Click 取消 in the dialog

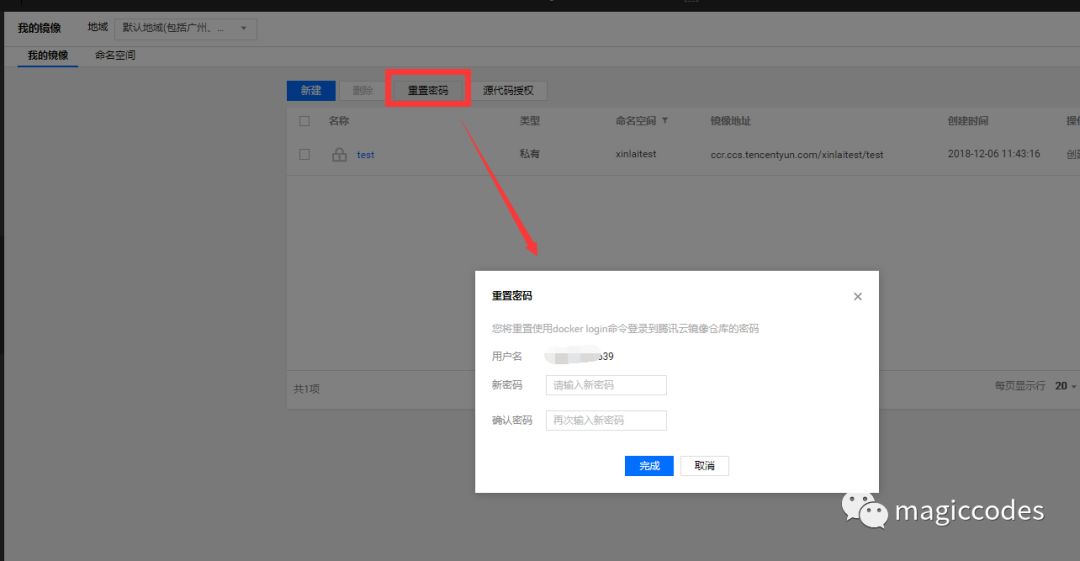click(x=704, y=466)
